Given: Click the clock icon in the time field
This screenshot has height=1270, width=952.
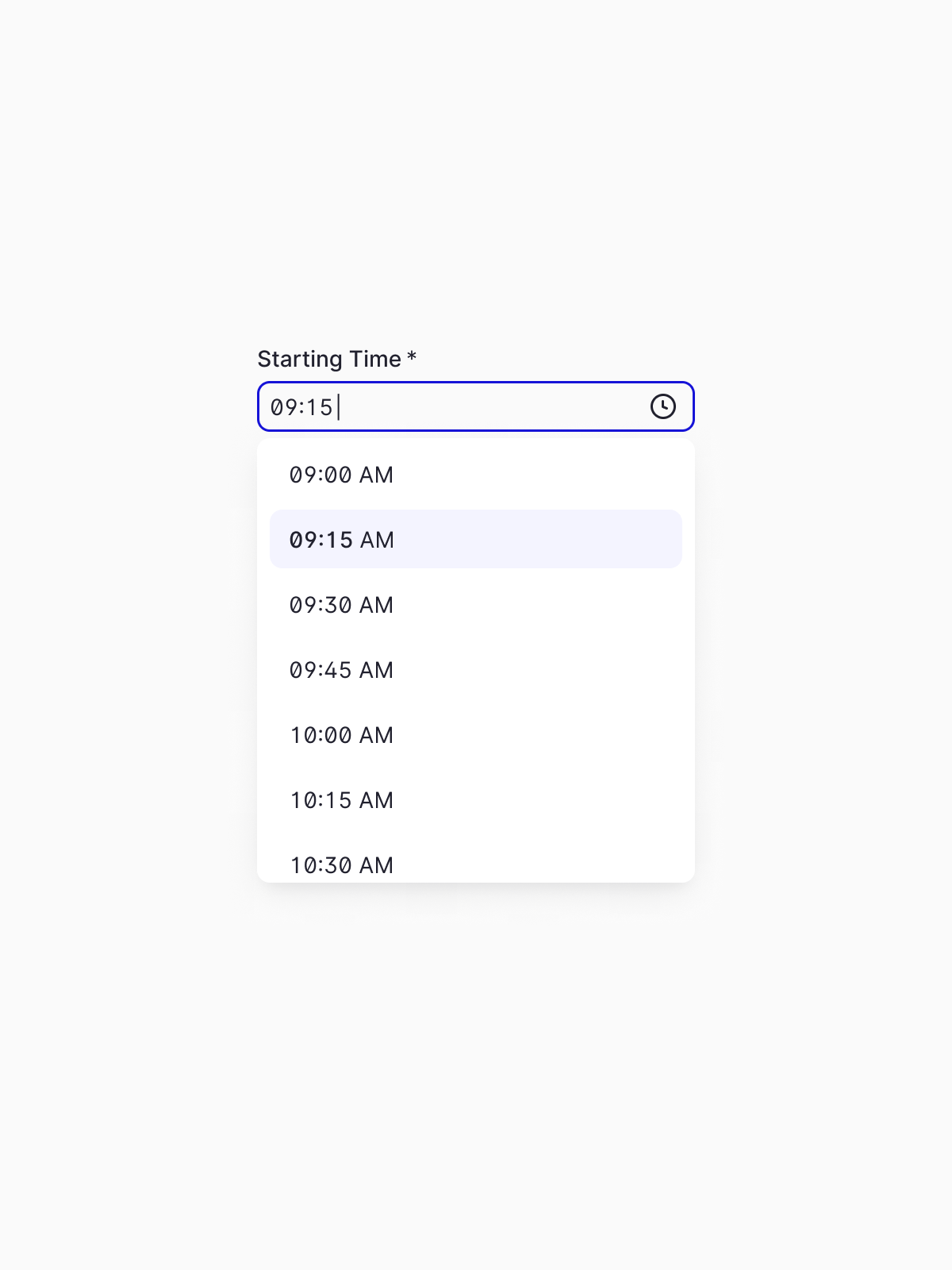Looking at the screenshot, I should click(663, 406).
